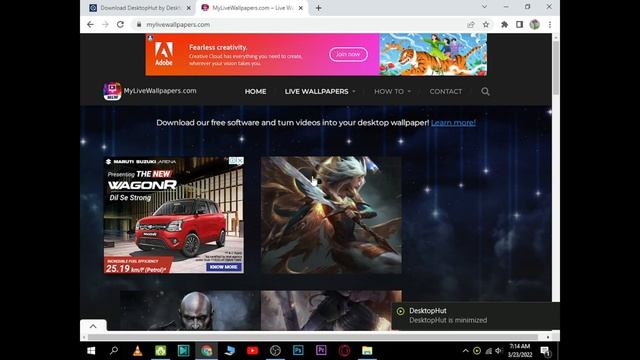The height and width of the screenshot is (360, 640).
Task: Click the padlock site info icon
Action: tap(139, 24)
